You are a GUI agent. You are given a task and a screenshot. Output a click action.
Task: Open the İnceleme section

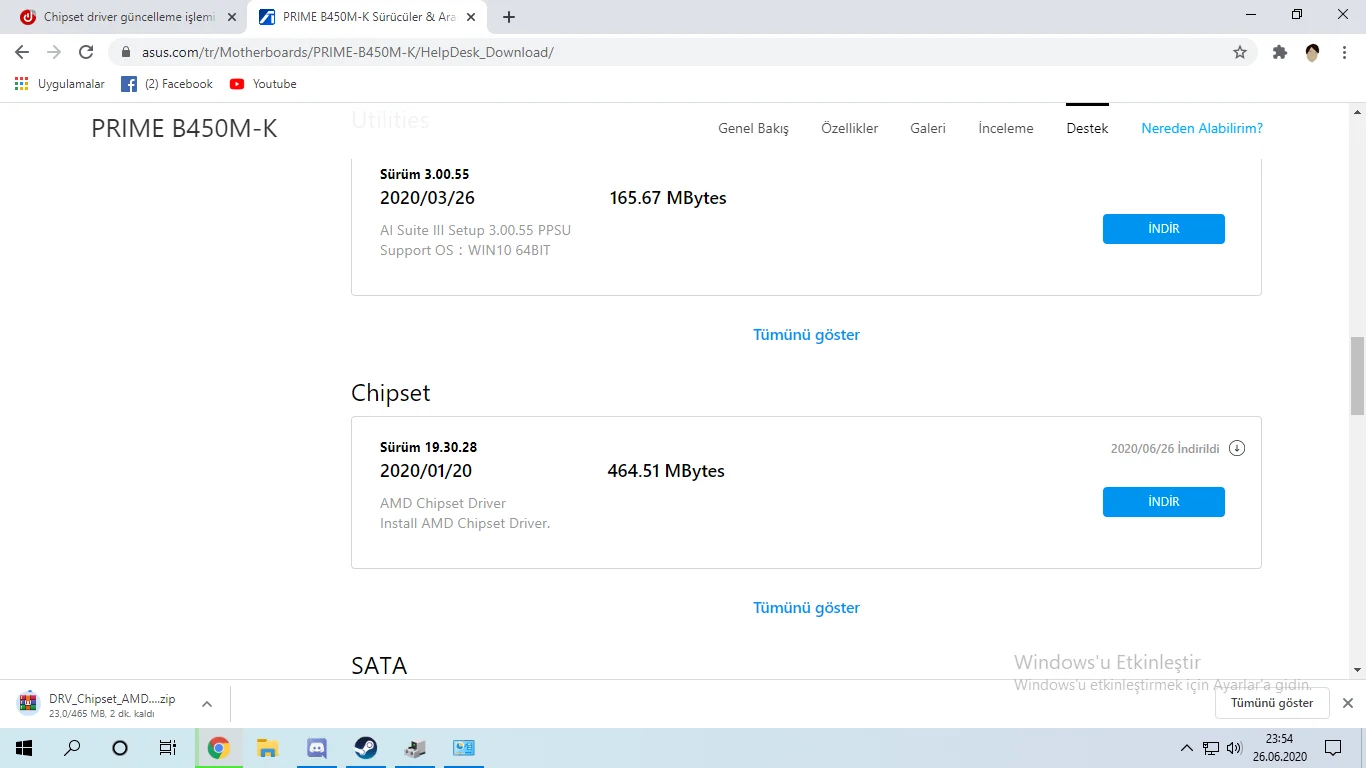[x=1006, y=128]
